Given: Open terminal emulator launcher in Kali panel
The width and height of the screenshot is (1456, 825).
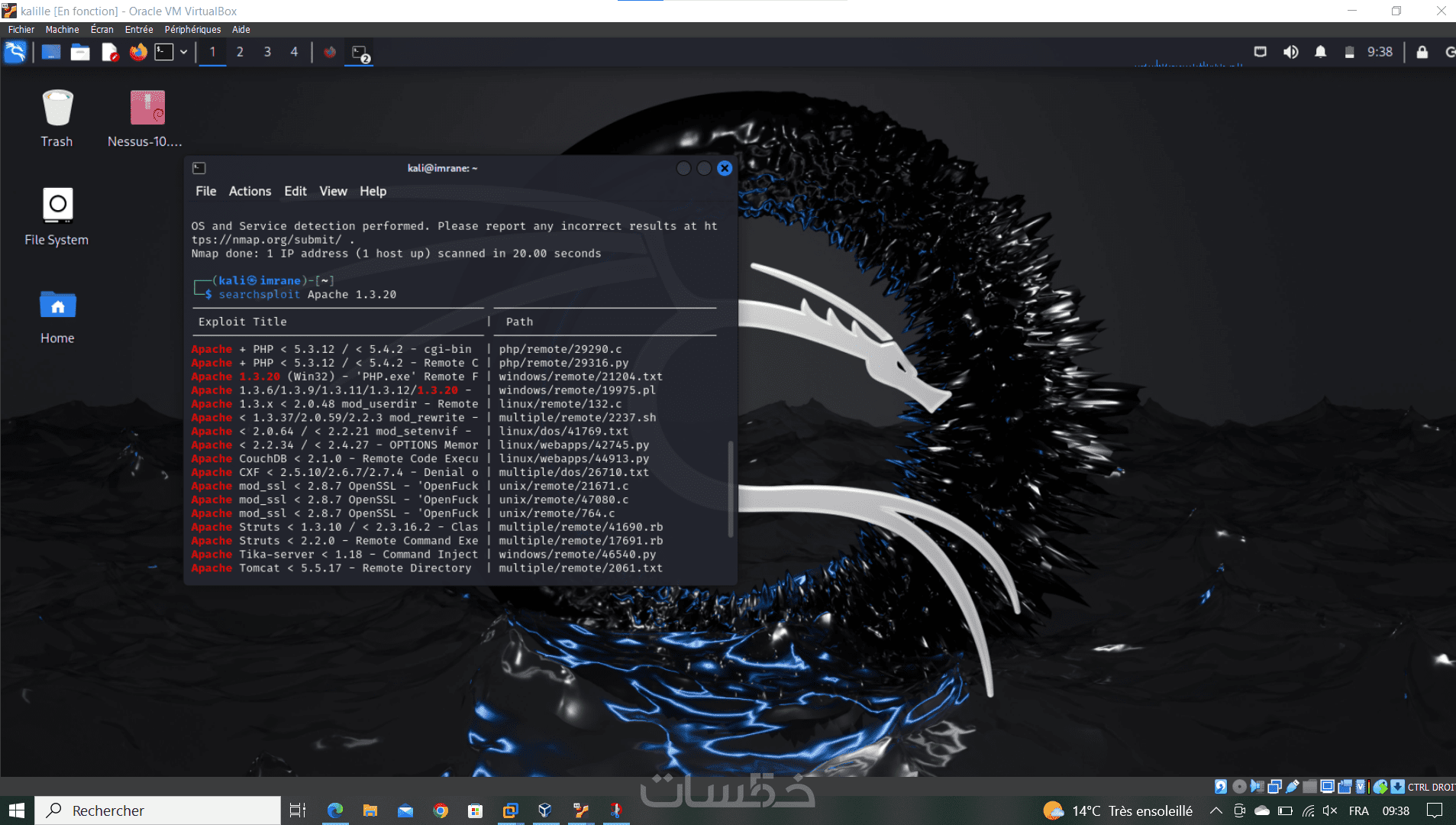Looking at the screenshot, I should 164,52.
